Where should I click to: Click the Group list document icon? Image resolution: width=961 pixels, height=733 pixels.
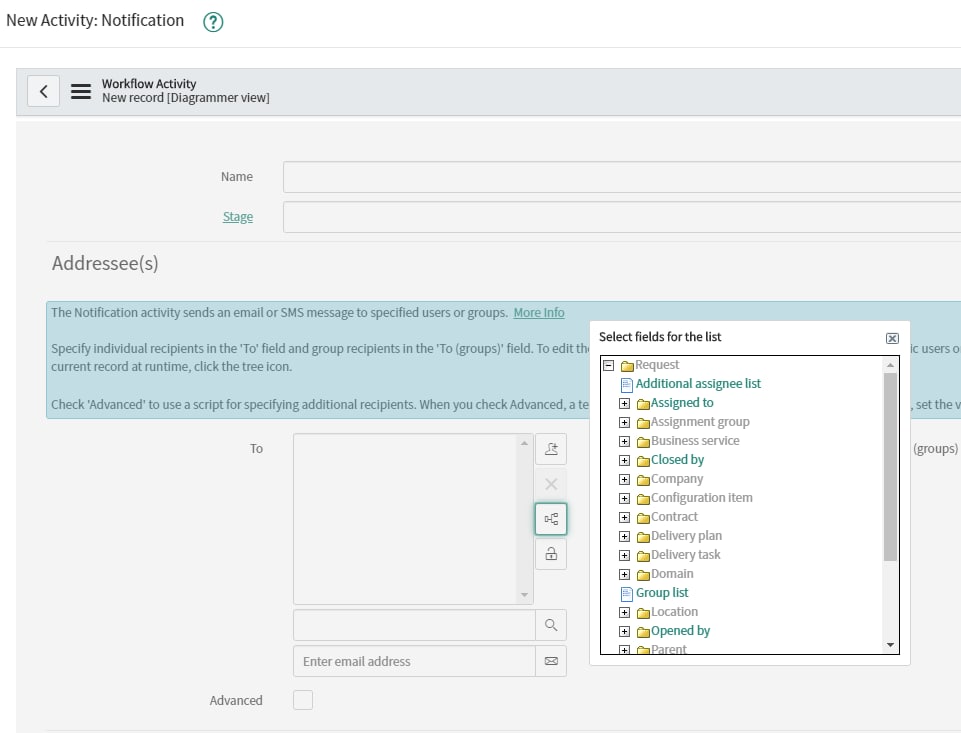point(626,594)
